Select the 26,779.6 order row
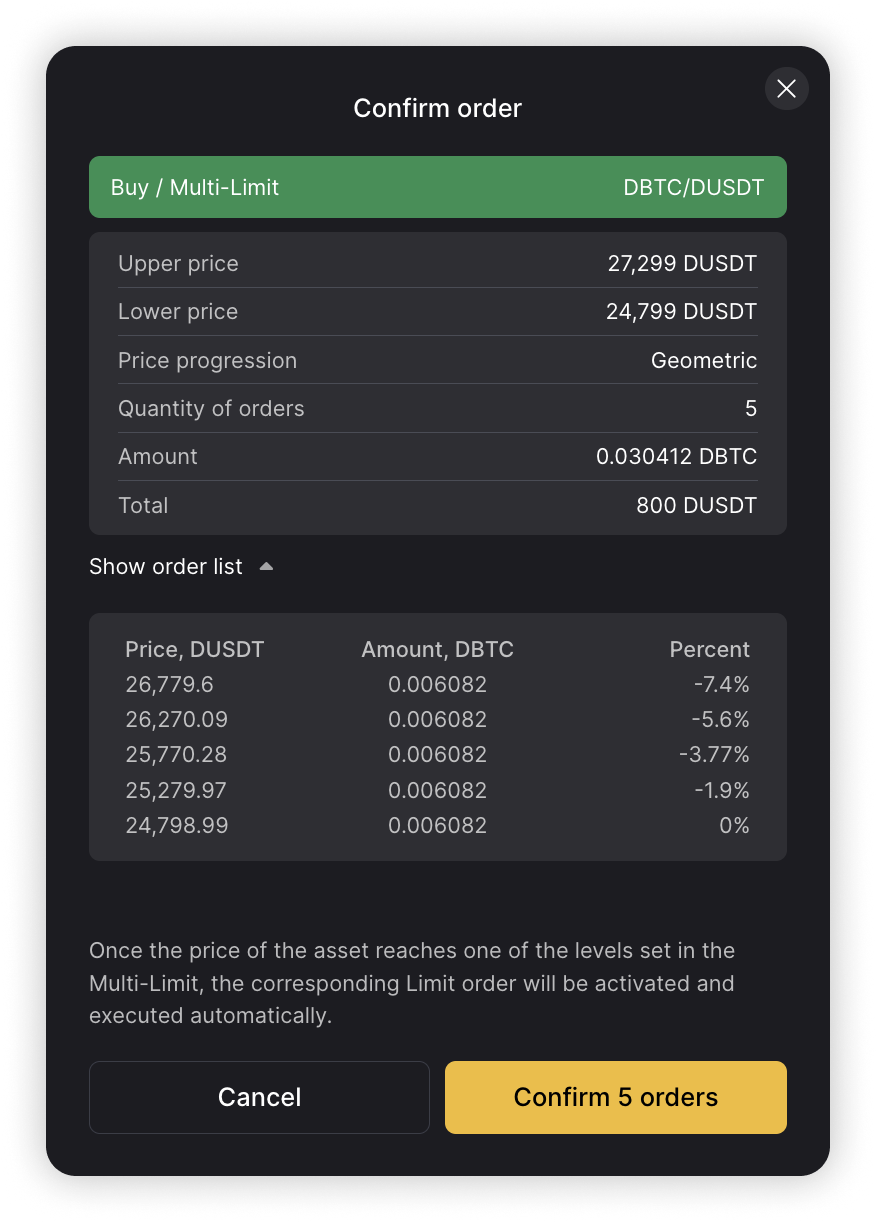Image resolution: width=876 pixels, height=1222 pixels. click(x=437, y=685)
